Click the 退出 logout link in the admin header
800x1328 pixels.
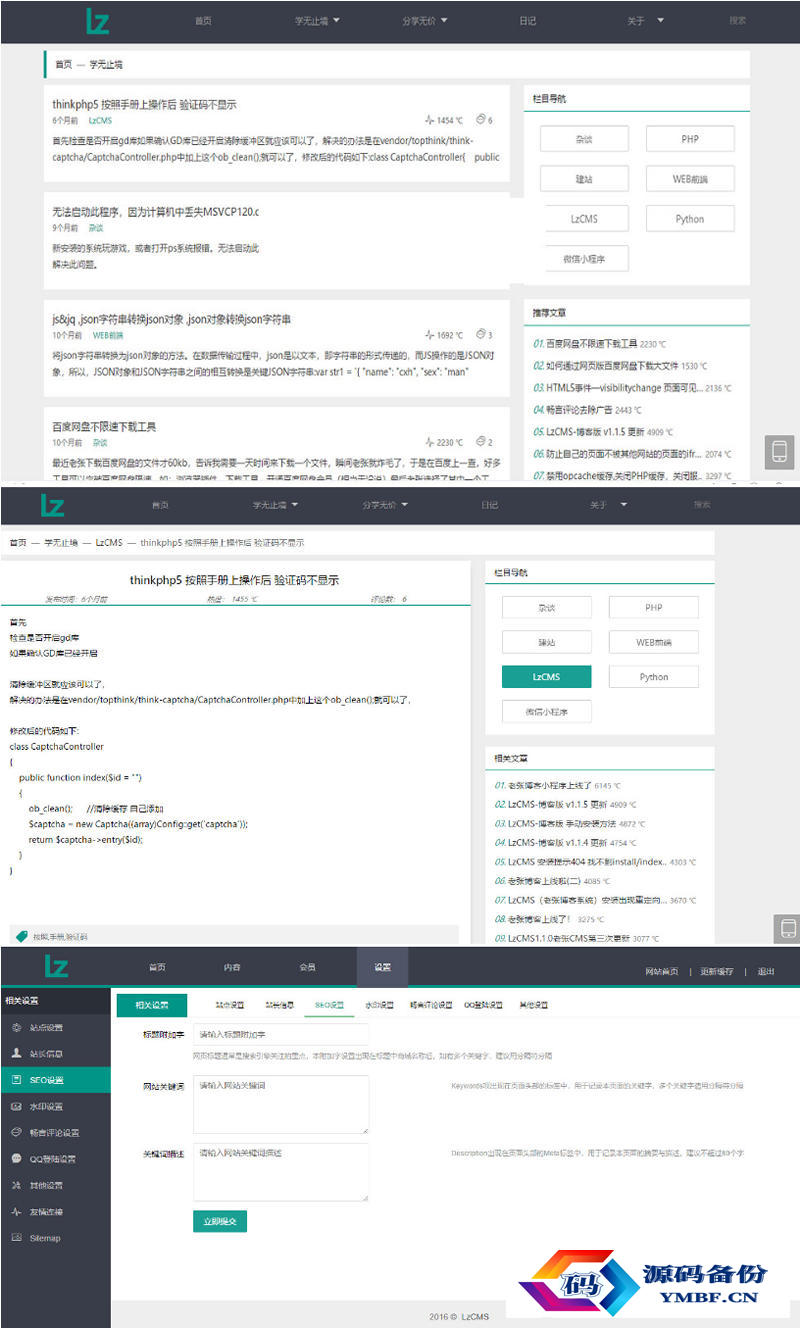(x=766, y=971)
